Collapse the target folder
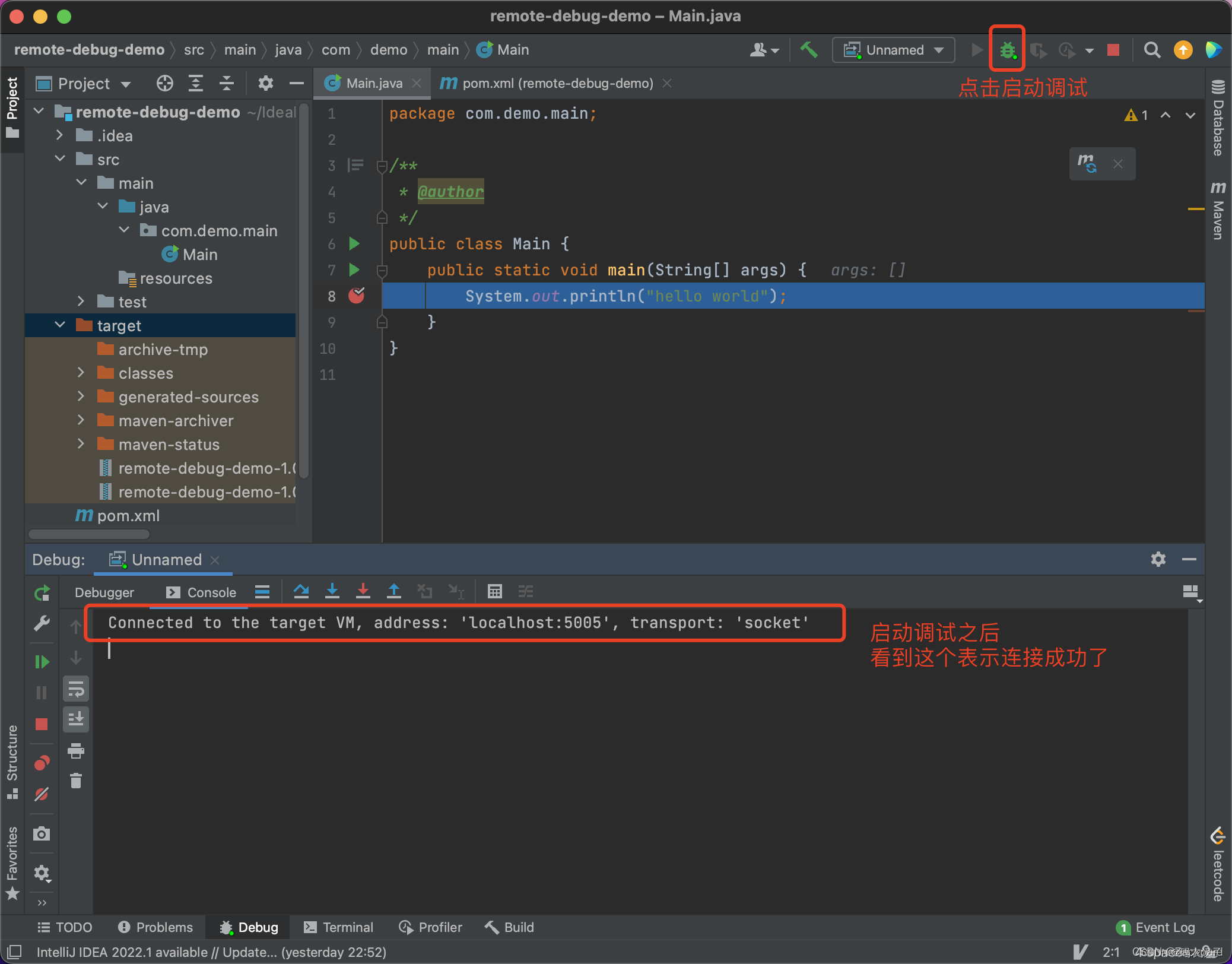The width and height of the screenshot is (1232, 964). tap(60, 325)
